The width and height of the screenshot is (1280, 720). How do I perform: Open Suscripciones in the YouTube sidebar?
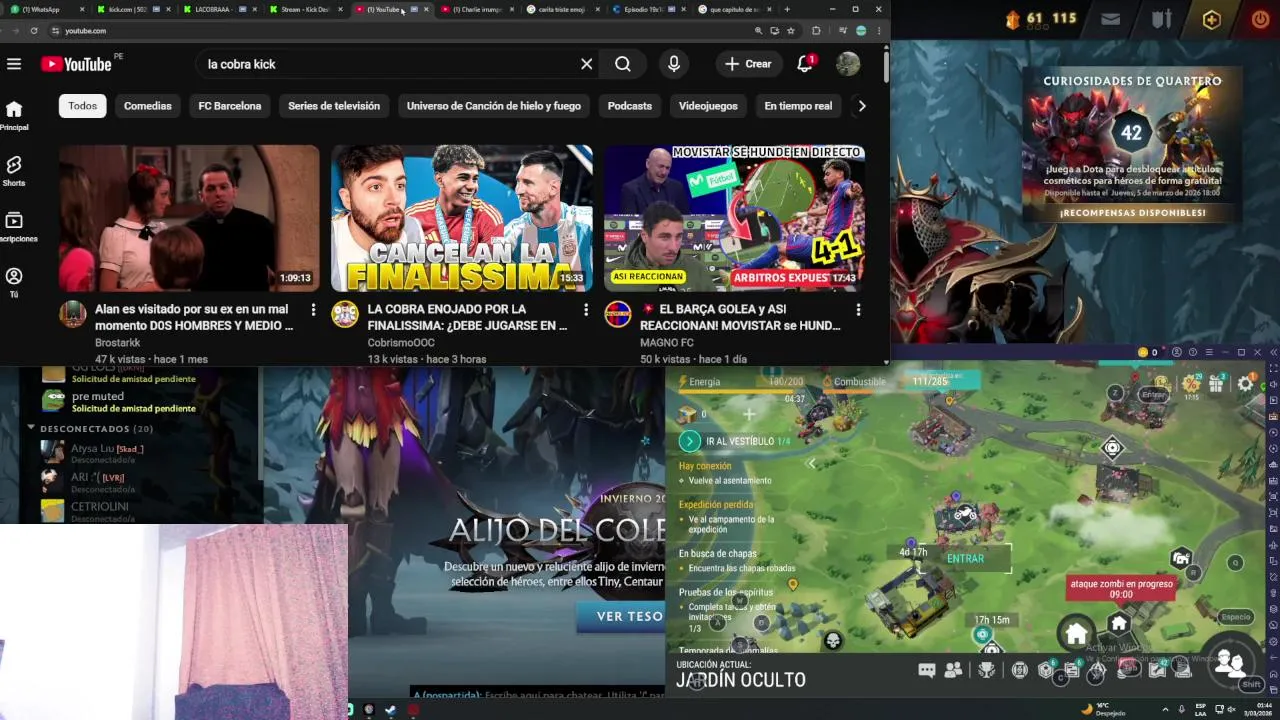pos(16,227)
